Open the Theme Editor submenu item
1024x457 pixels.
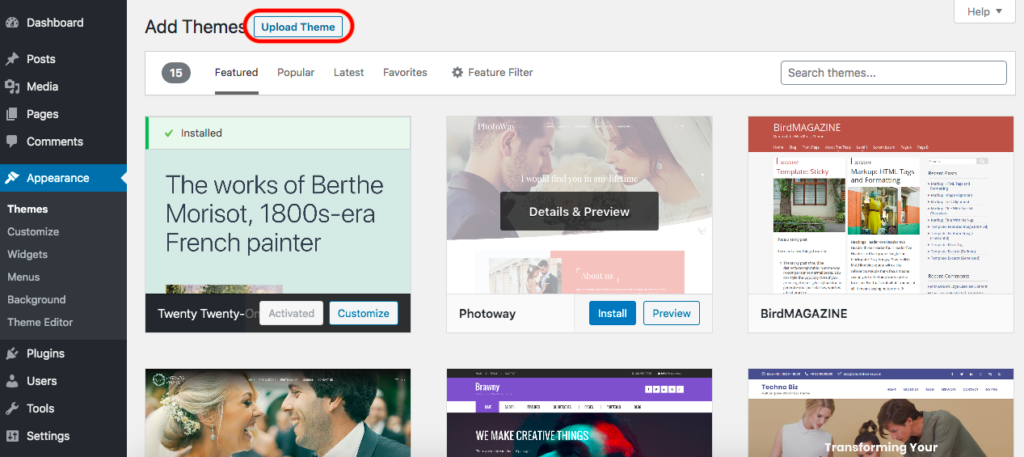point(40,323)
